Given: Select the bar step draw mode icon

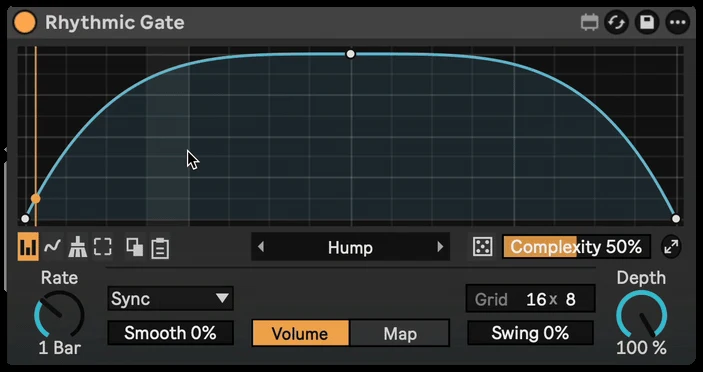Looking at the screenshot, I should click(x=28, y=247).
